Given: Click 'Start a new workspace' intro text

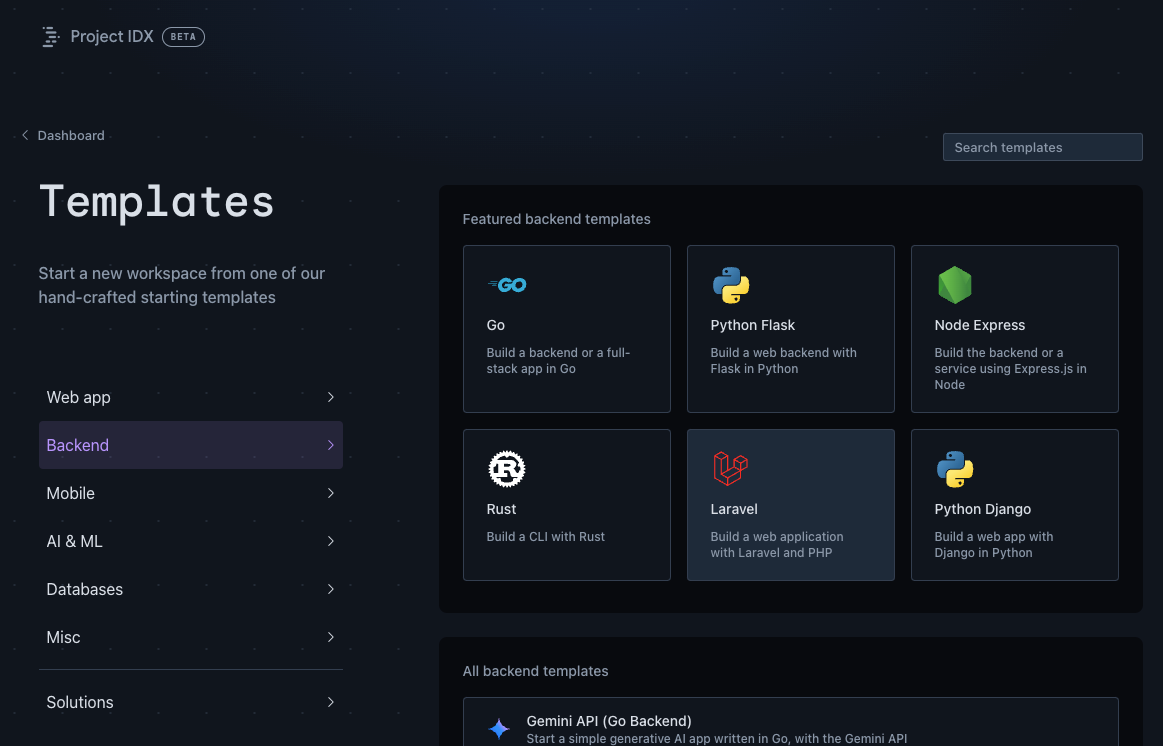Looking at the screenshot, I should [182, 285].
